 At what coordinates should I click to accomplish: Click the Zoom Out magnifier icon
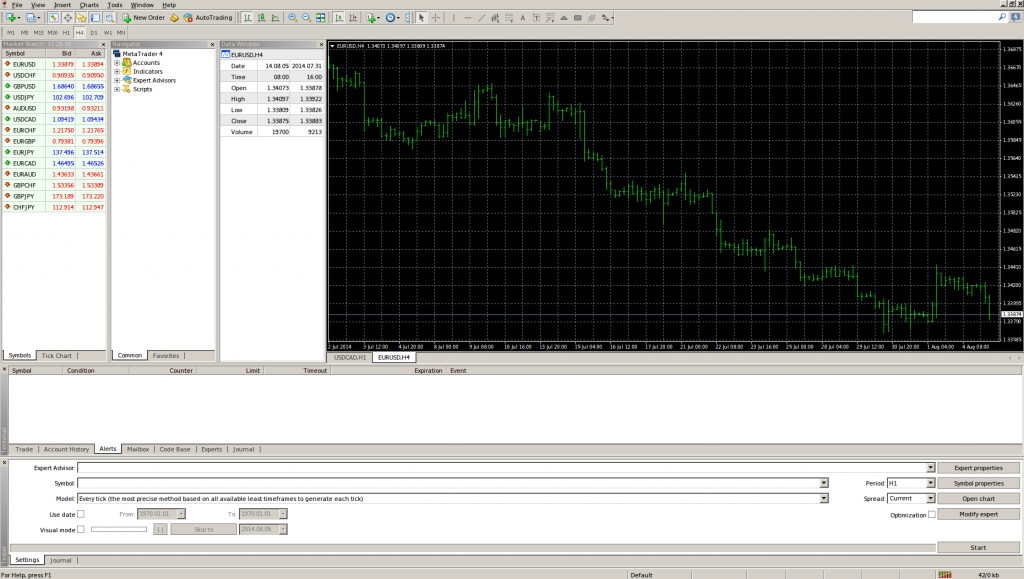[306, 17]
